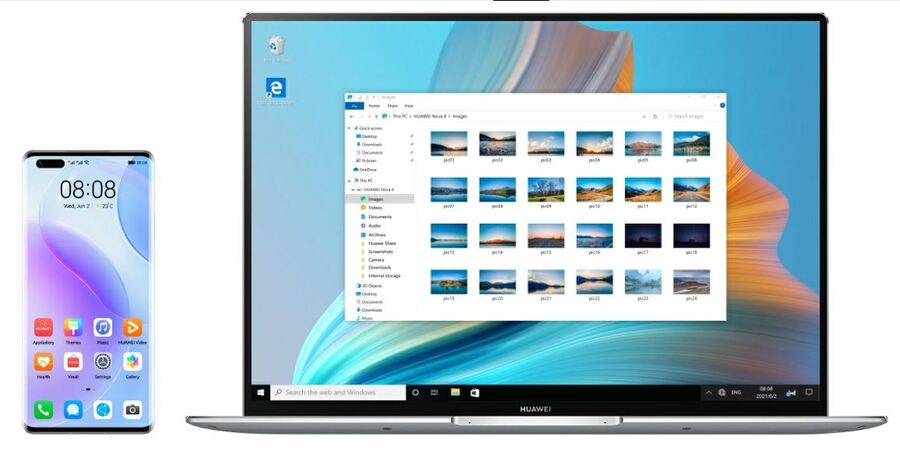Open the File menu in Explorer

(x=353, y=105)
